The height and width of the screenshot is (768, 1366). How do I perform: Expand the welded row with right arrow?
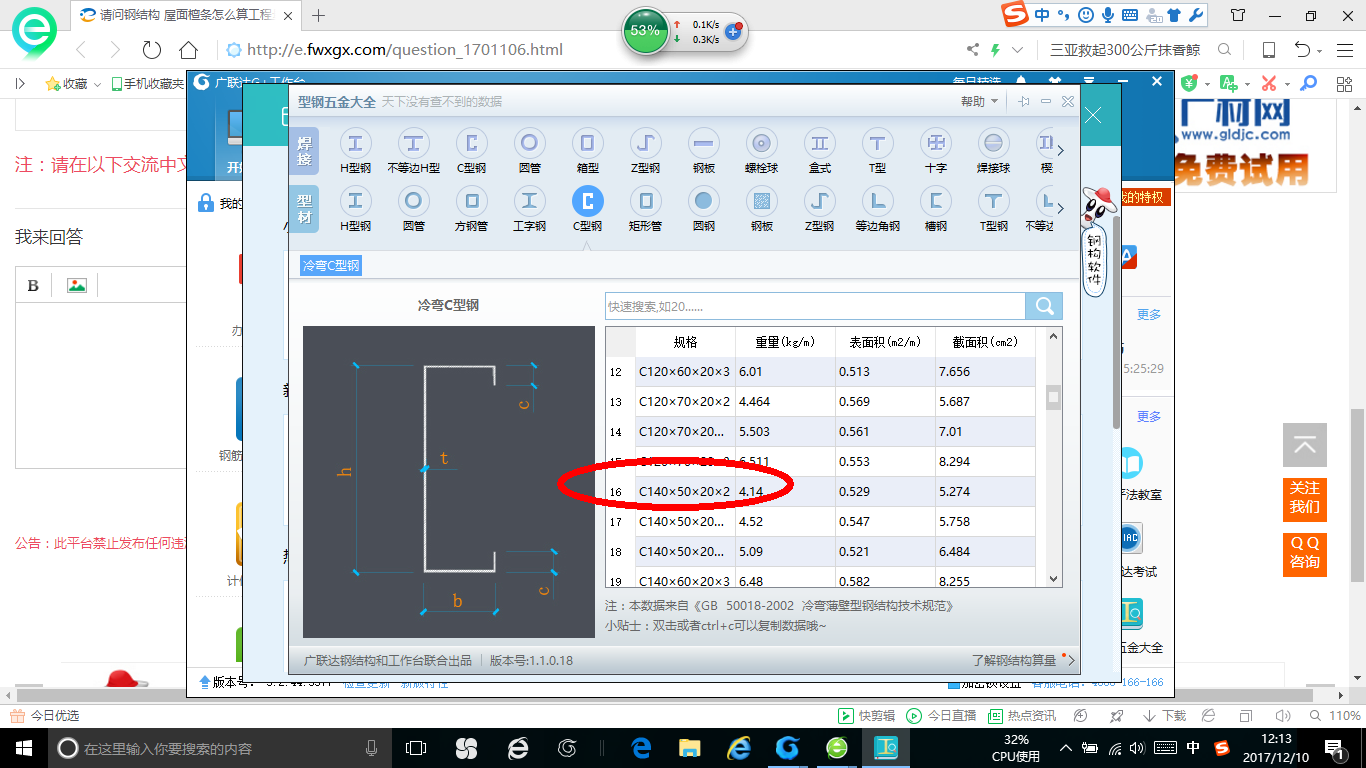(x=1061, y=151)
